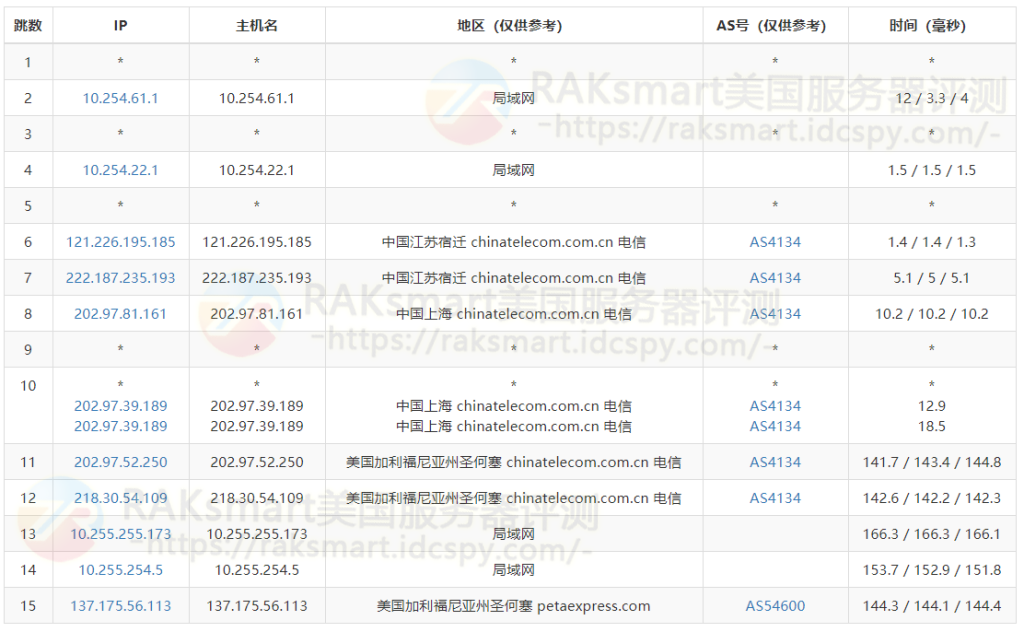
Task: Select the time value 141.7 / 143.4 / 144.8
Action: [x=932, y=462]
